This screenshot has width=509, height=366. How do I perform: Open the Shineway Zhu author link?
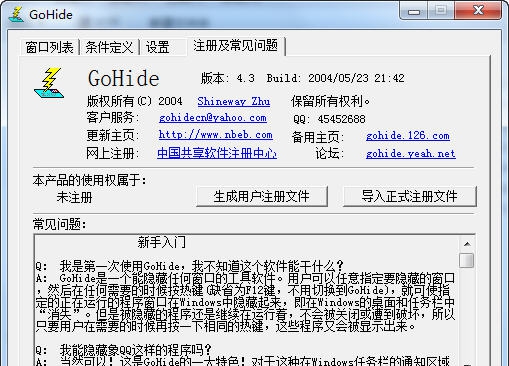pos(234,101)
